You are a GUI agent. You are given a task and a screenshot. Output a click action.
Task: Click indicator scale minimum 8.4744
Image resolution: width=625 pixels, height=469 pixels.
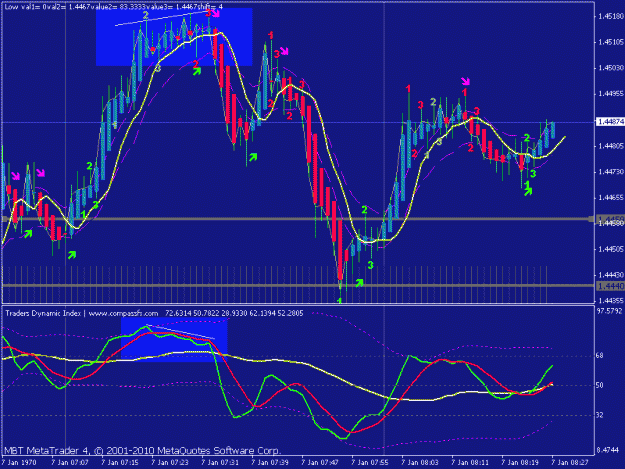608,450
